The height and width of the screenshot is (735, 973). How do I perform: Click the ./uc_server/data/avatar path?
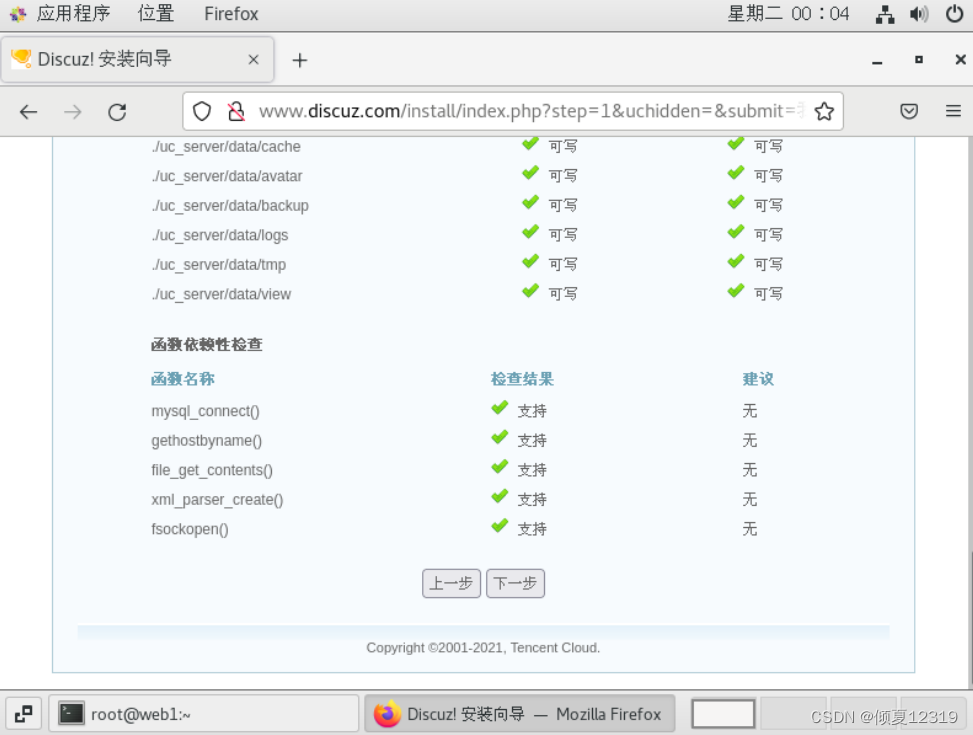(x=226, y=176)
